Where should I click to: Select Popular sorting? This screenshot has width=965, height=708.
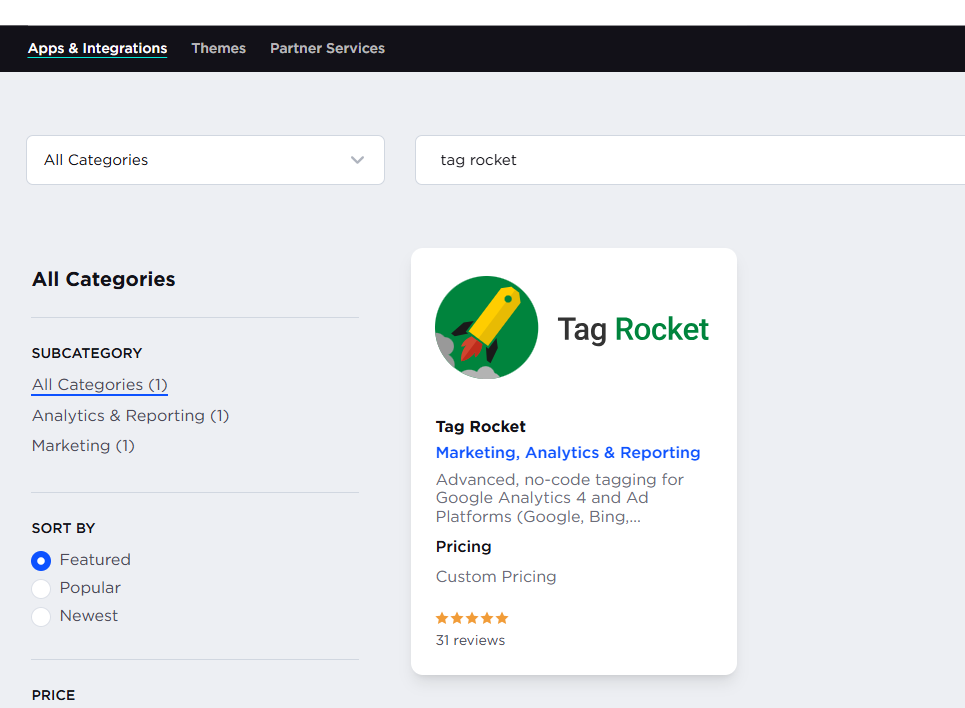point(41,588)
